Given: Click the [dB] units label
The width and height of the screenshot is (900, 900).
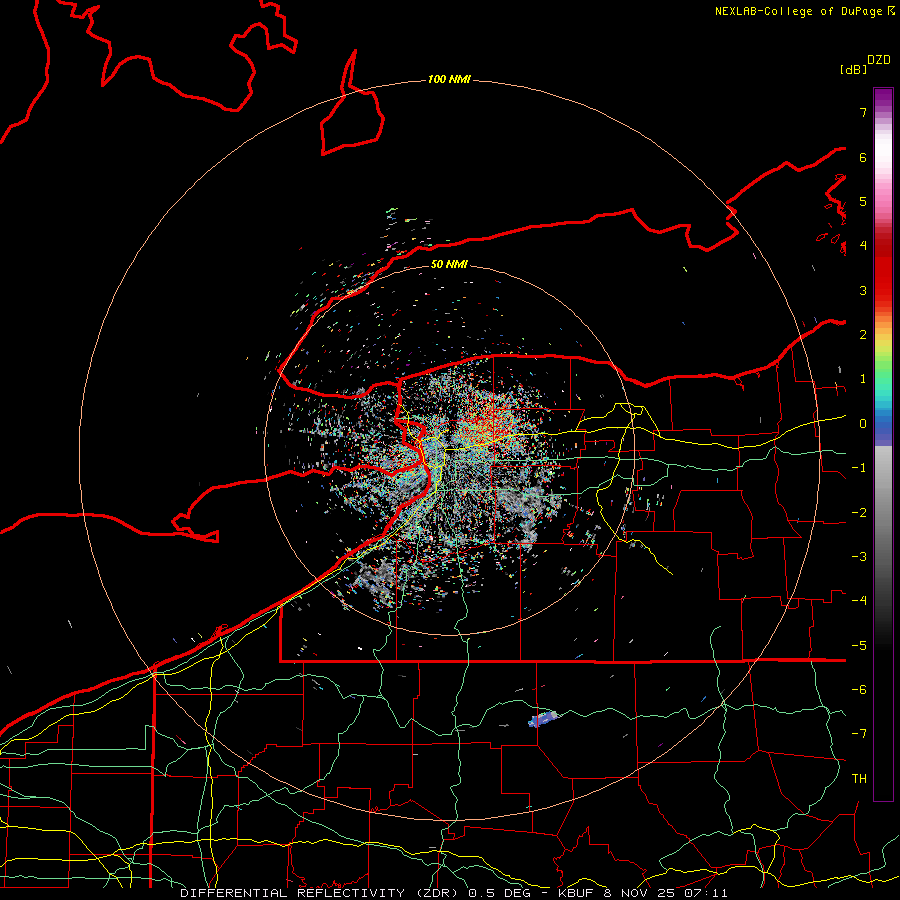Looking at the screenshot, I should [x=854, y=69].
